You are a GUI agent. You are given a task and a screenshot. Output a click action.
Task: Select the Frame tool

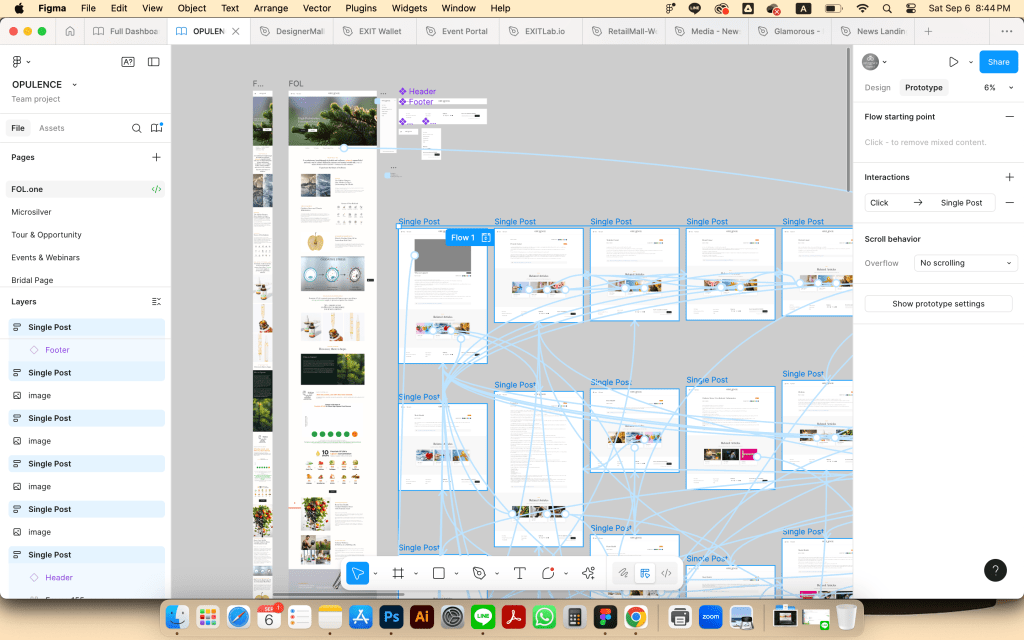click(398, 573)
